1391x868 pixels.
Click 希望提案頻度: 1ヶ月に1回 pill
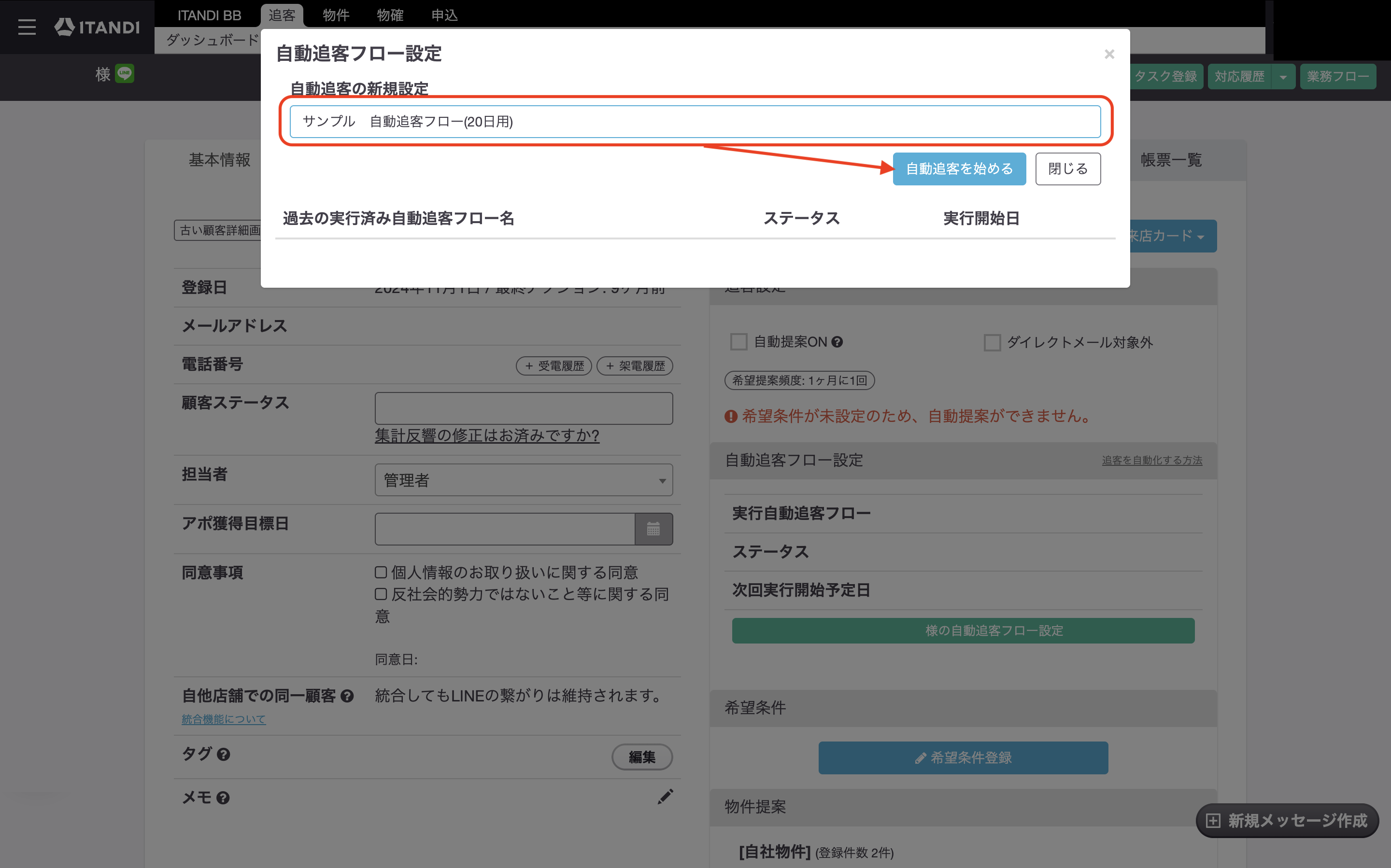799,380
